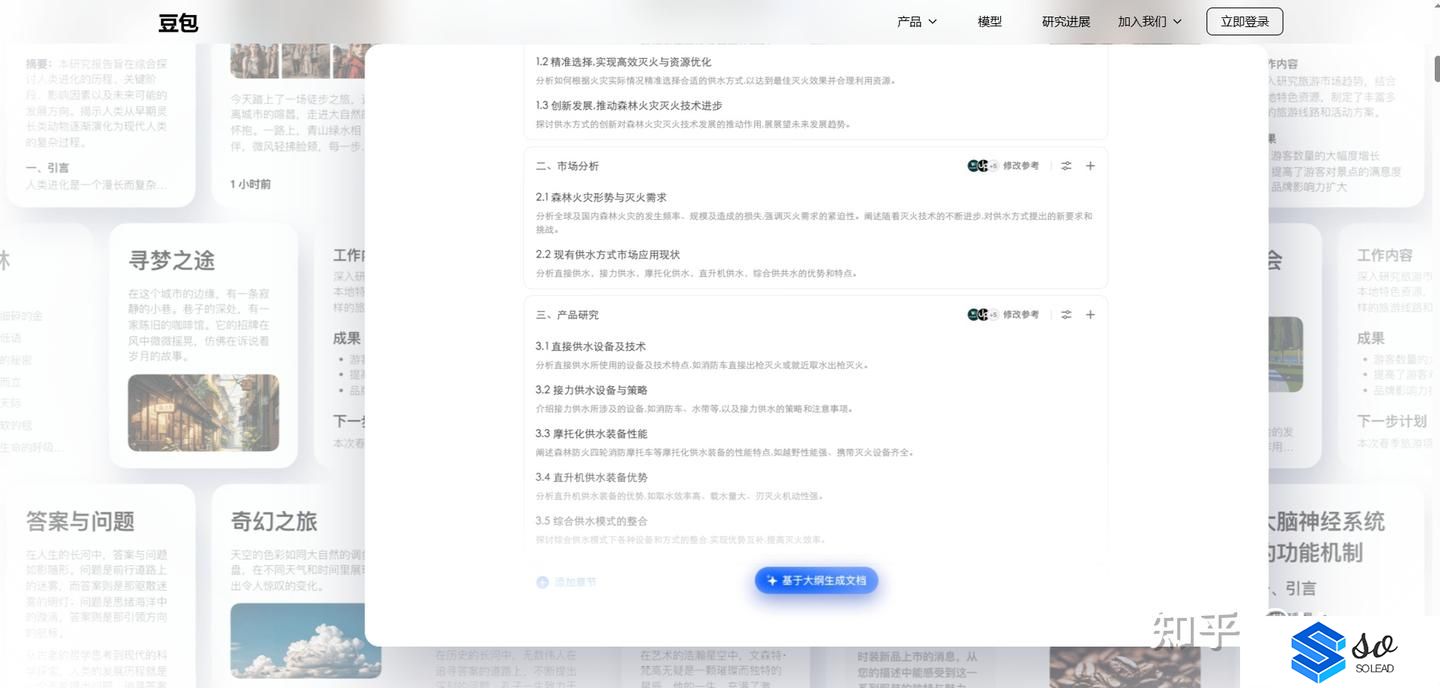Click the 豆包 logo in header
The height and width of the screenshot is (688, 1440).
click(178, 22)
